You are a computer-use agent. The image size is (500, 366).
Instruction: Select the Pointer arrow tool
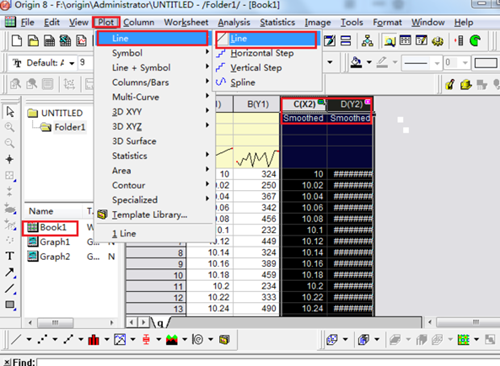point(10,112)
